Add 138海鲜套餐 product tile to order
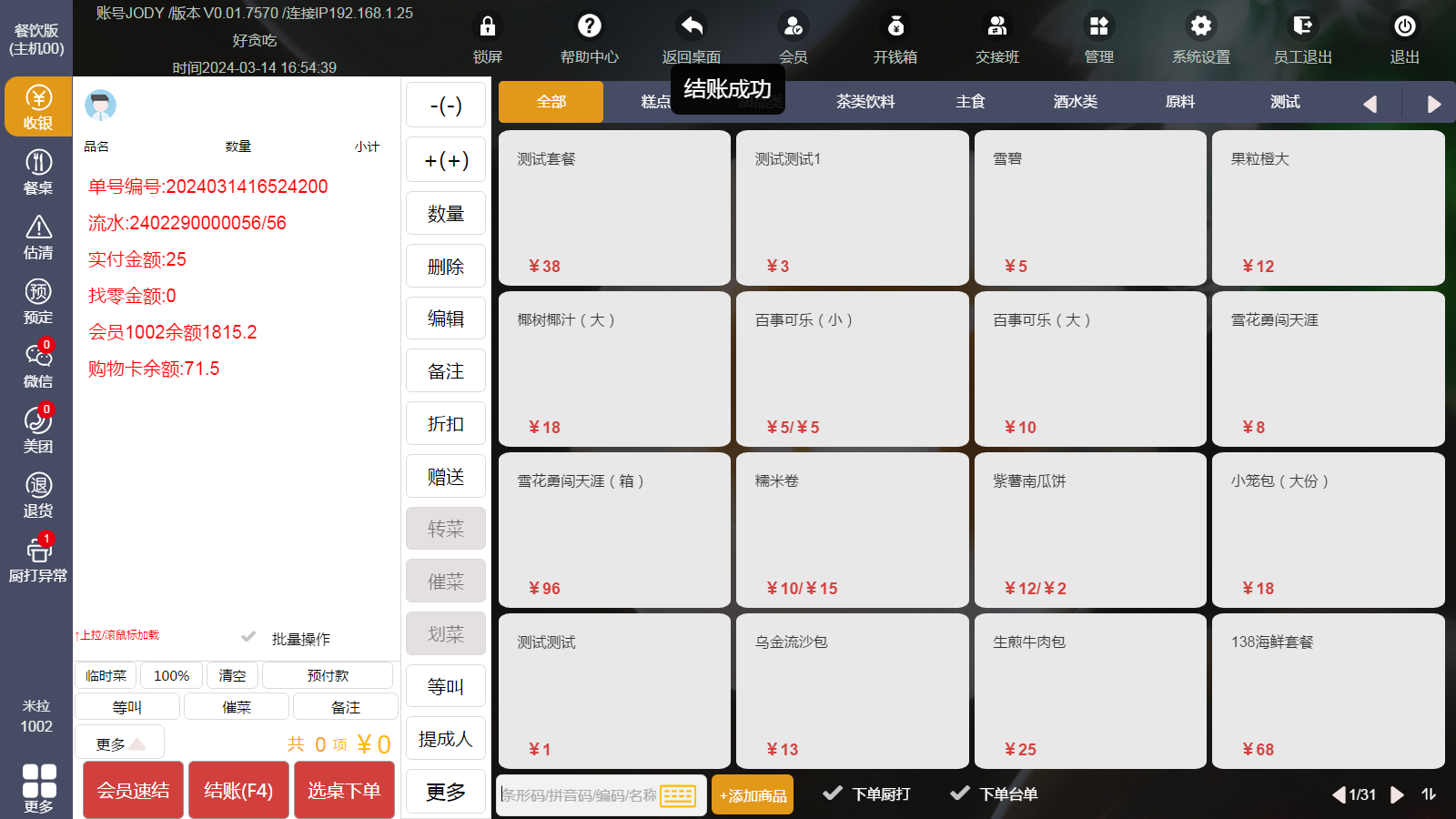Viewport: 1456px width, 819px height. click(x=1328, y=691)
